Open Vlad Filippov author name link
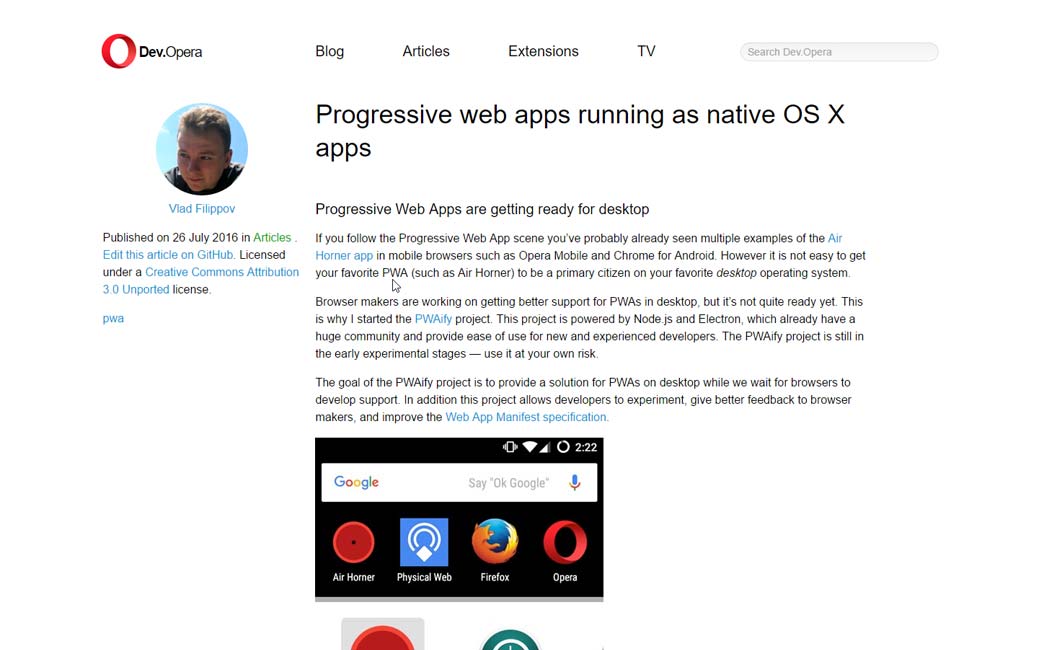Screen dimensions: 1040x650 point(201,209)
